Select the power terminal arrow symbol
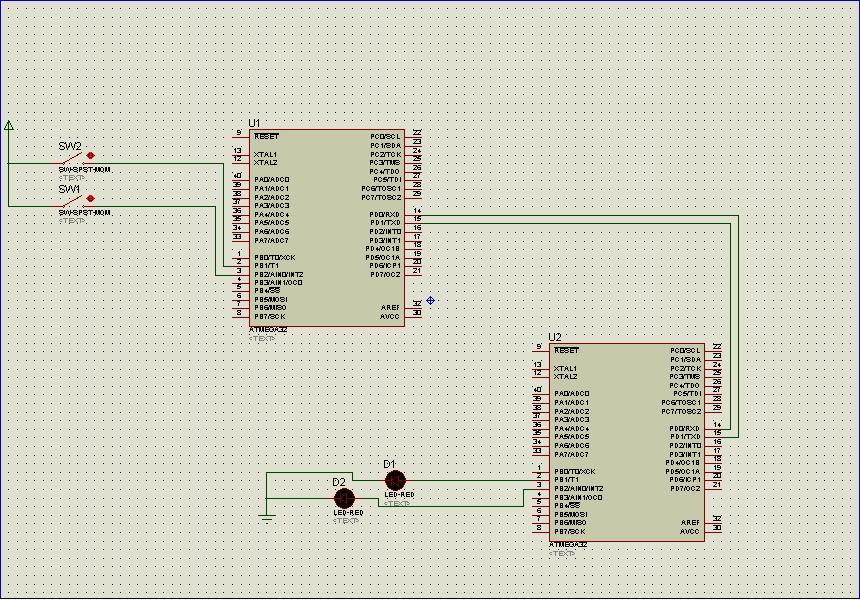The width and height of the screenshot is (860, 600). [x=9, y=125]
